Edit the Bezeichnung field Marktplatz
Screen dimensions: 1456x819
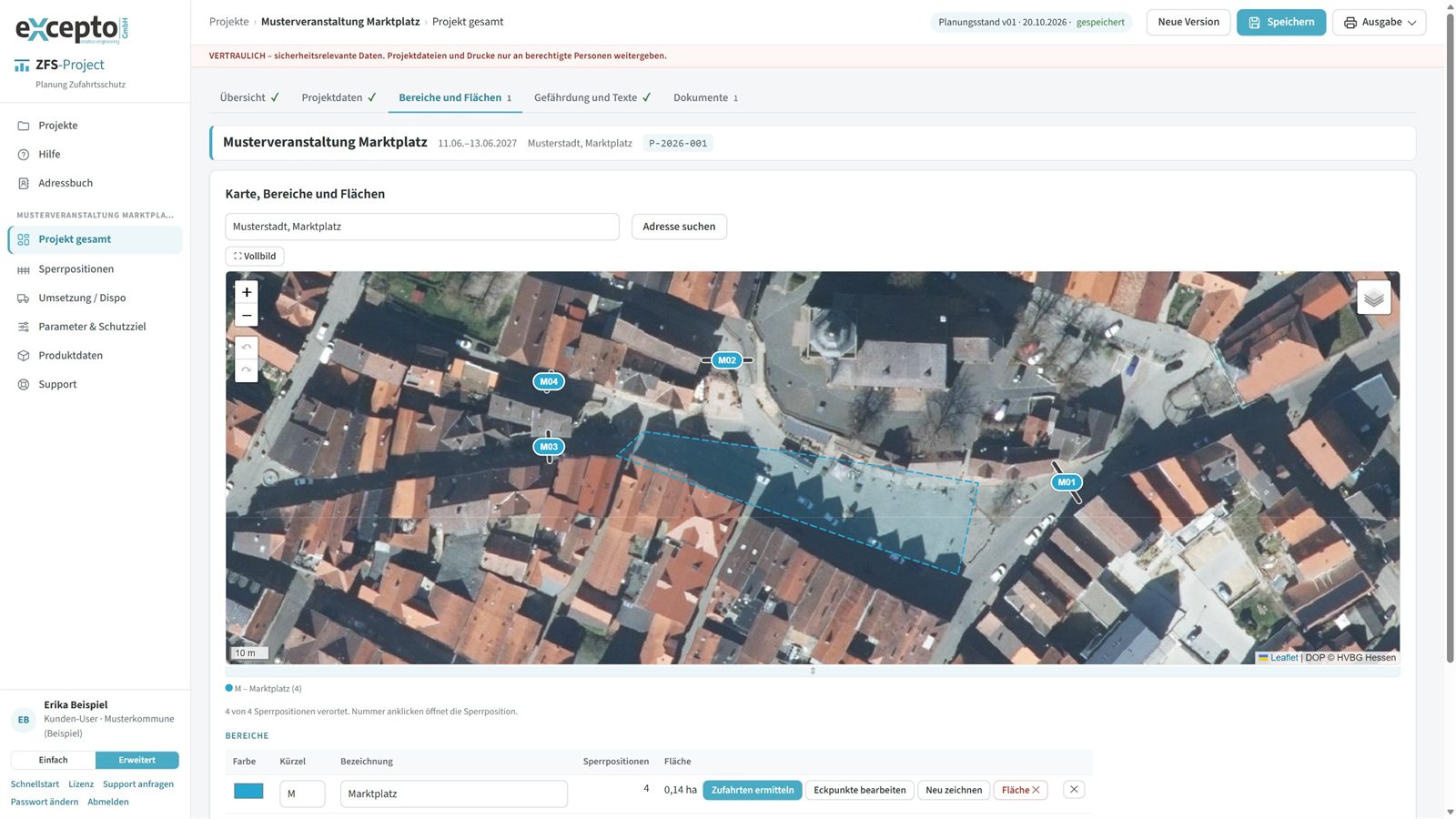tap(454, 794)
